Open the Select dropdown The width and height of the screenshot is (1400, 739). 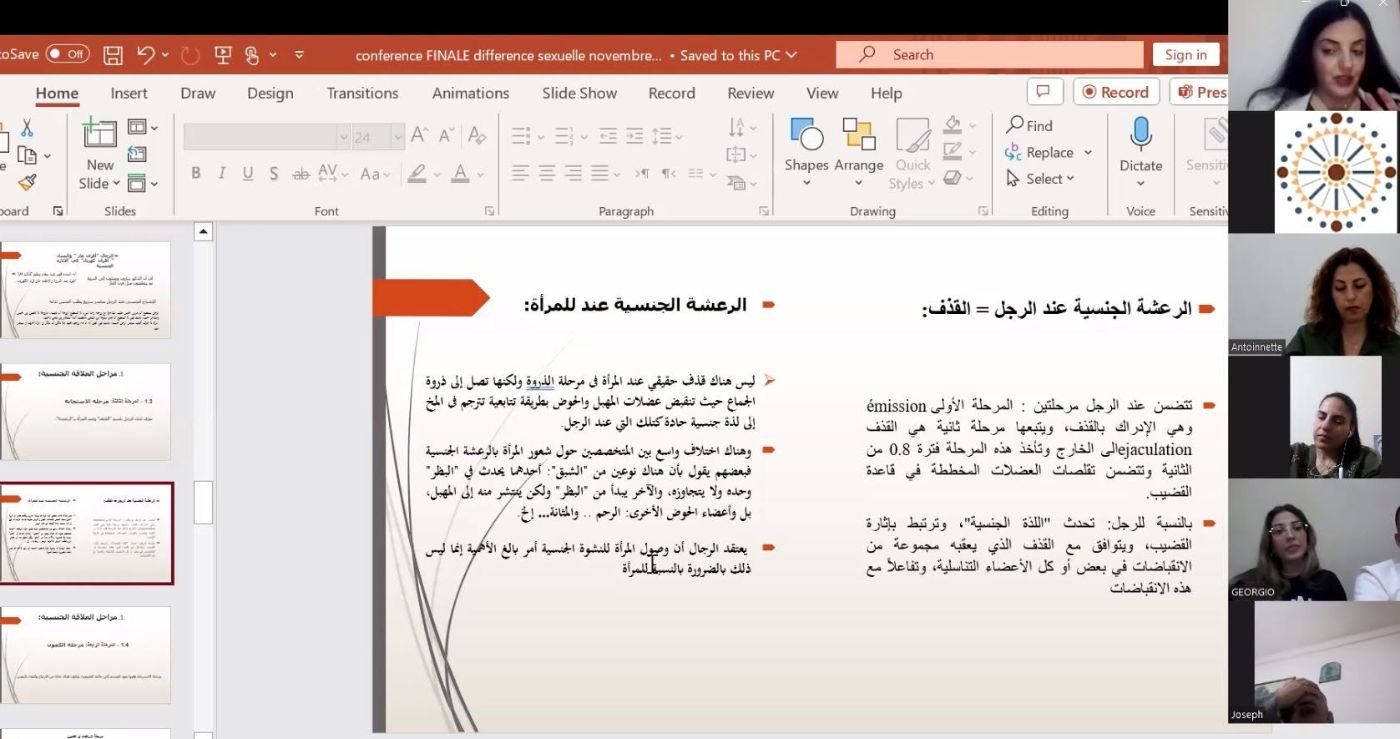pos(1040,179)
